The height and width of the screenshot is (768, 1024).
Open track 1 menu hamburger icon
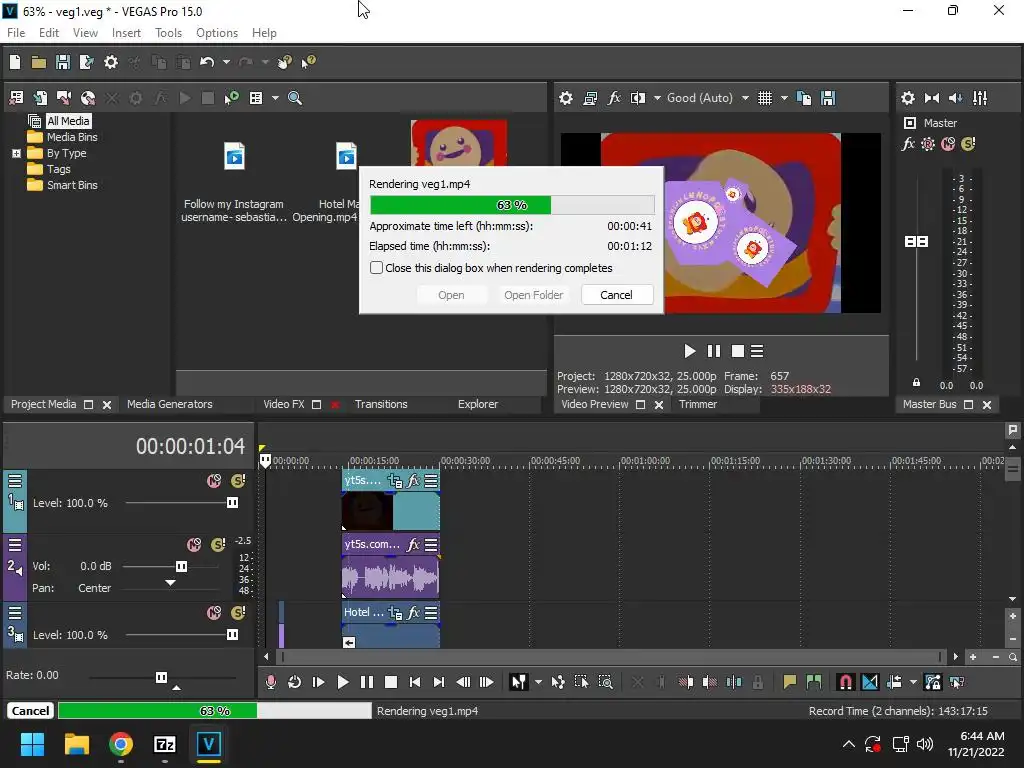coord(15,481)
